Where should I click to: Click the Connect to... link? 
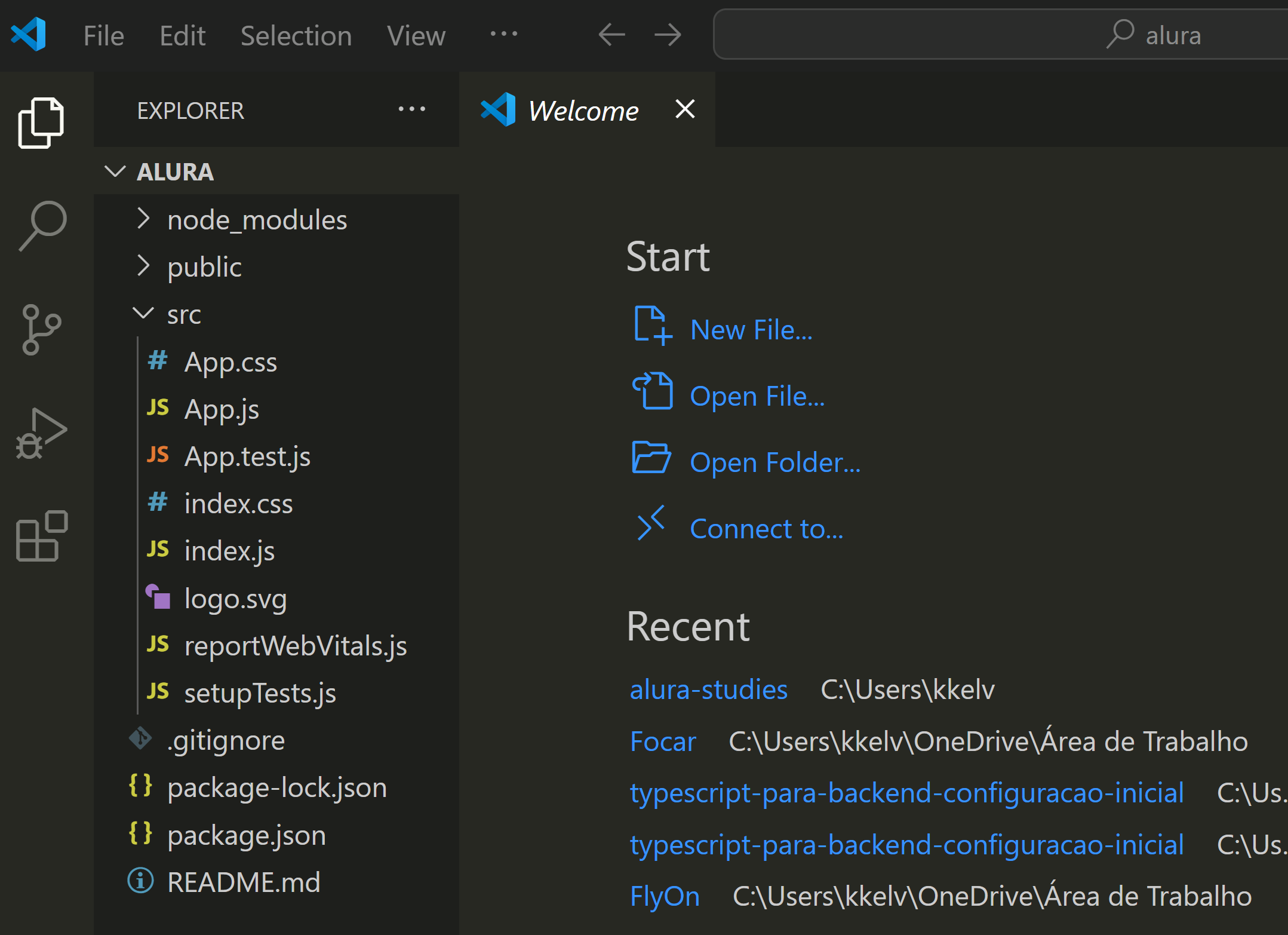[767, 529]
